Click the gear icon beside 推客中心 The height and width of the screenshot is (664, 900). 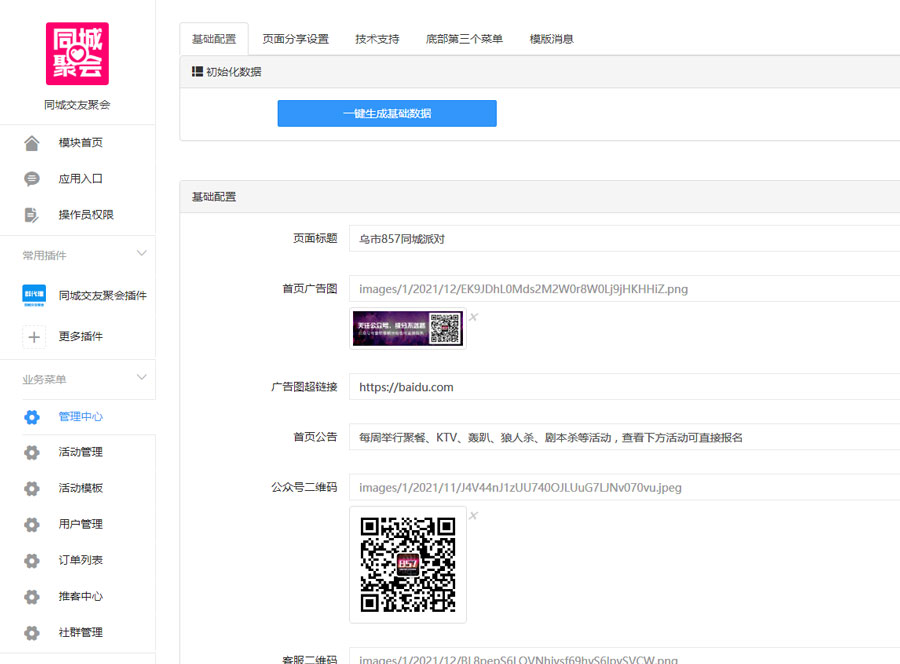pyautogui.click(x=32, y=597)
